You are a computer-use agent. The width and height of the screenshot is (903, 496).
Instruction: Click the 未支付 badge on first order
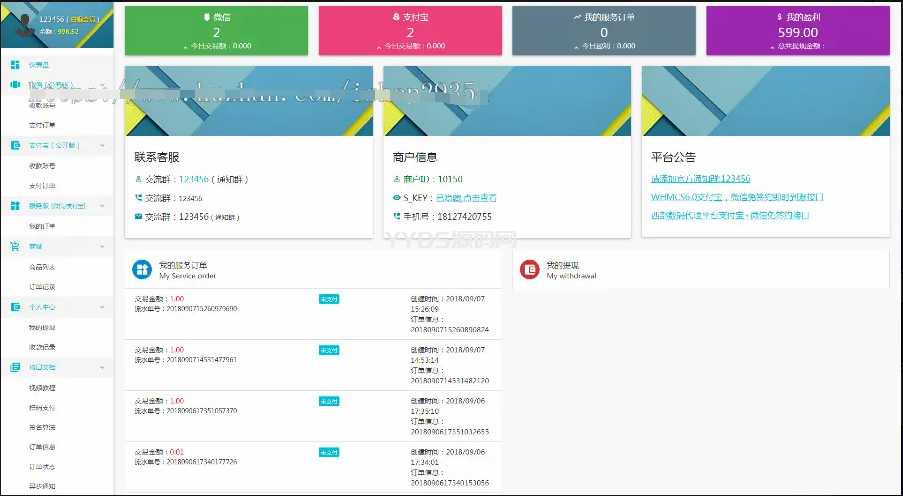[x=329, y=298]
